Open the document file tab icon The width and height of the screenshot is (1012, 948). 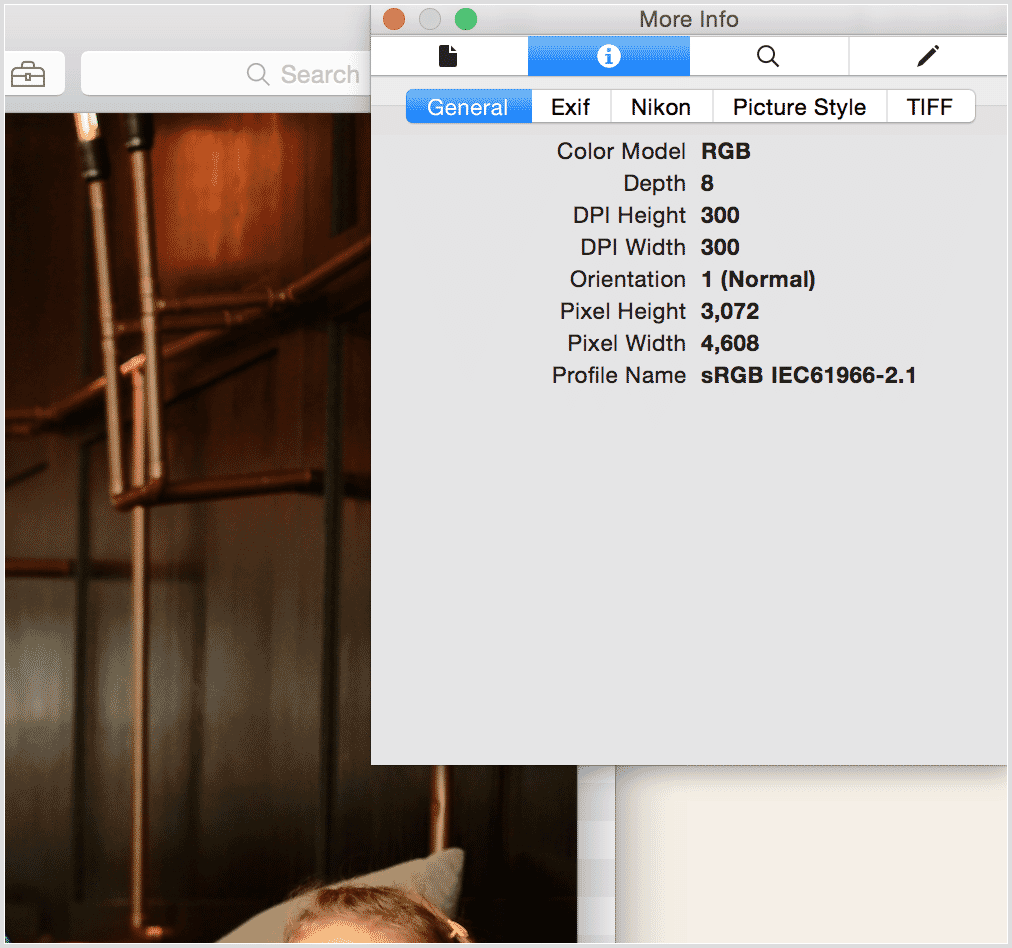pos(448,56)
